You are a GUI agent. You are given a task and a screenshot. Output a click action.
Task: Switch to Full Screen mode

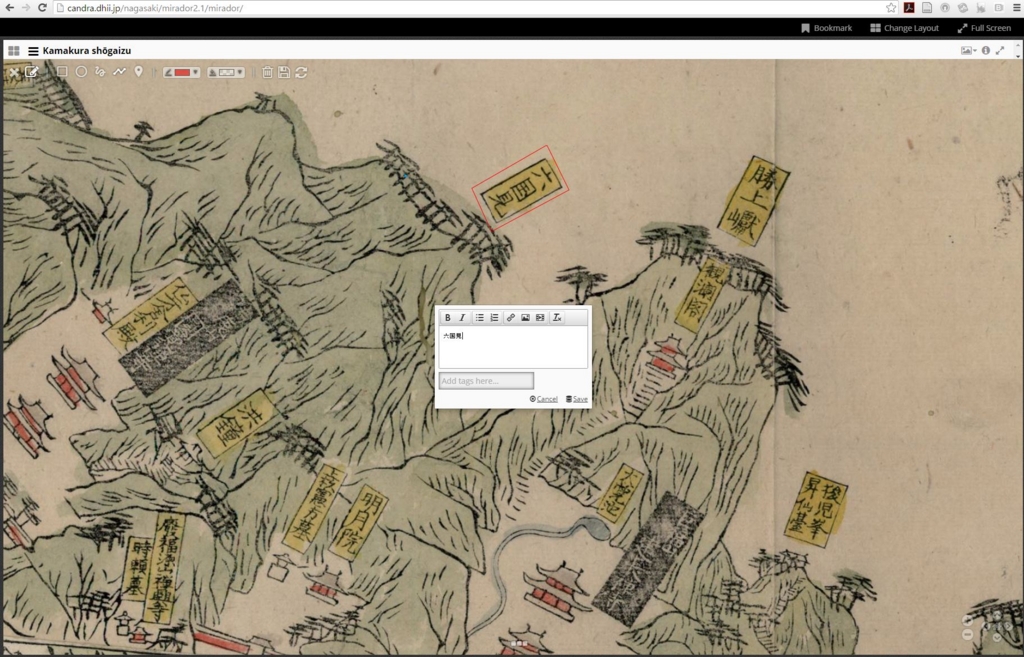click(x=984, y=28)
